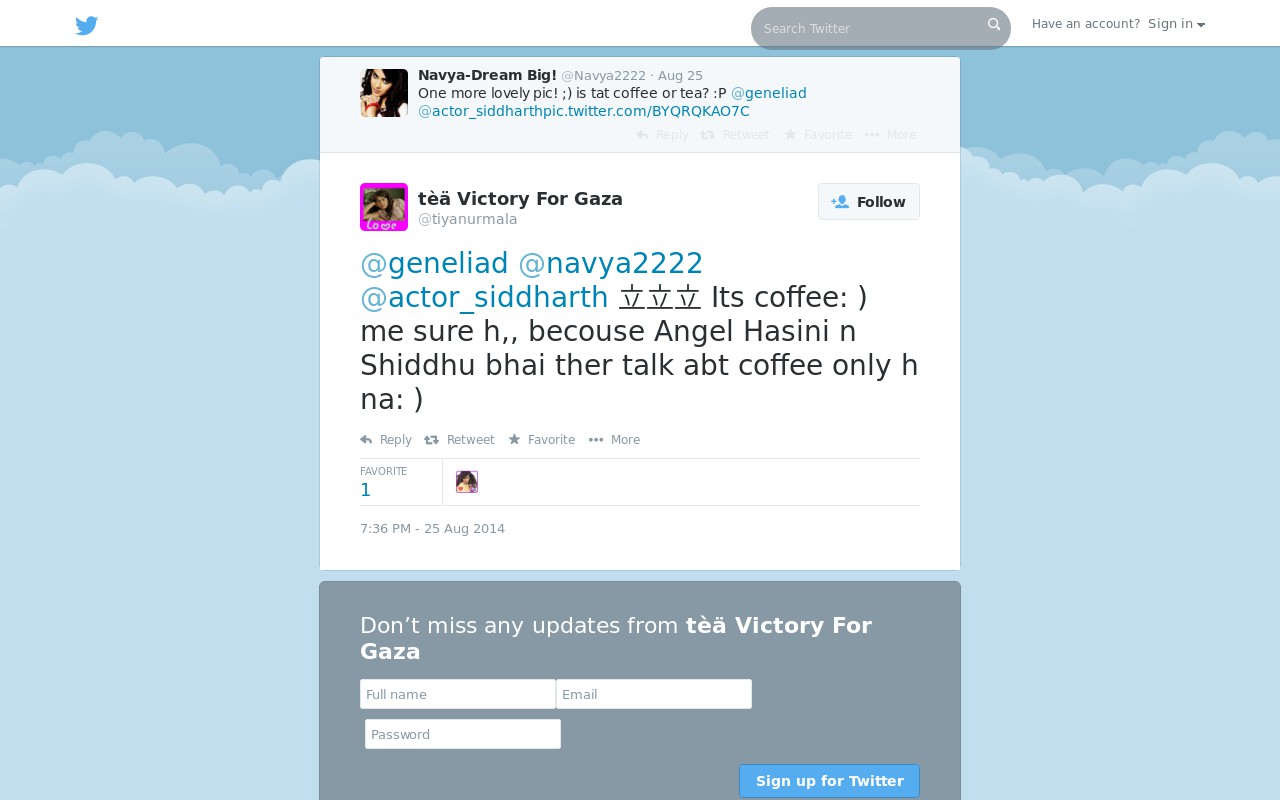Open the @actor_siddharth mention link

(x=484, y=297)
